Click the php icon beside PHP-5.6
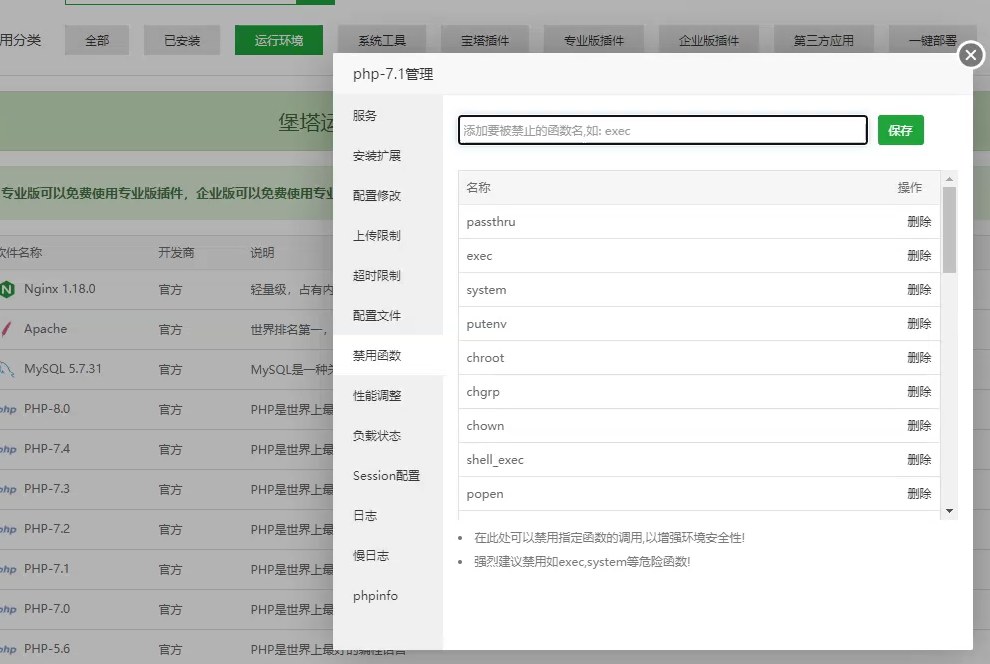 pos(8,649)
